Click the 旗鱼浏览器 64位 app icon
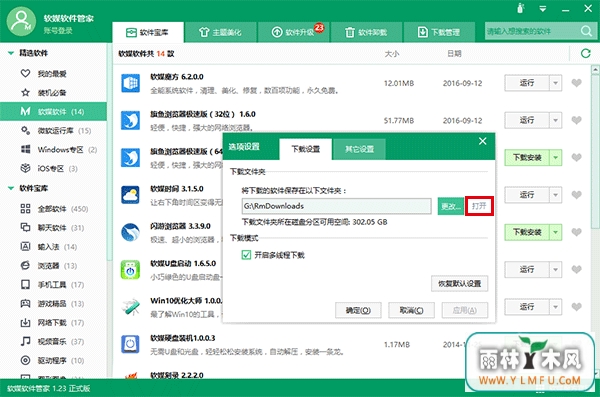Viewport: 600px width, 397px height. coord(130,158)
